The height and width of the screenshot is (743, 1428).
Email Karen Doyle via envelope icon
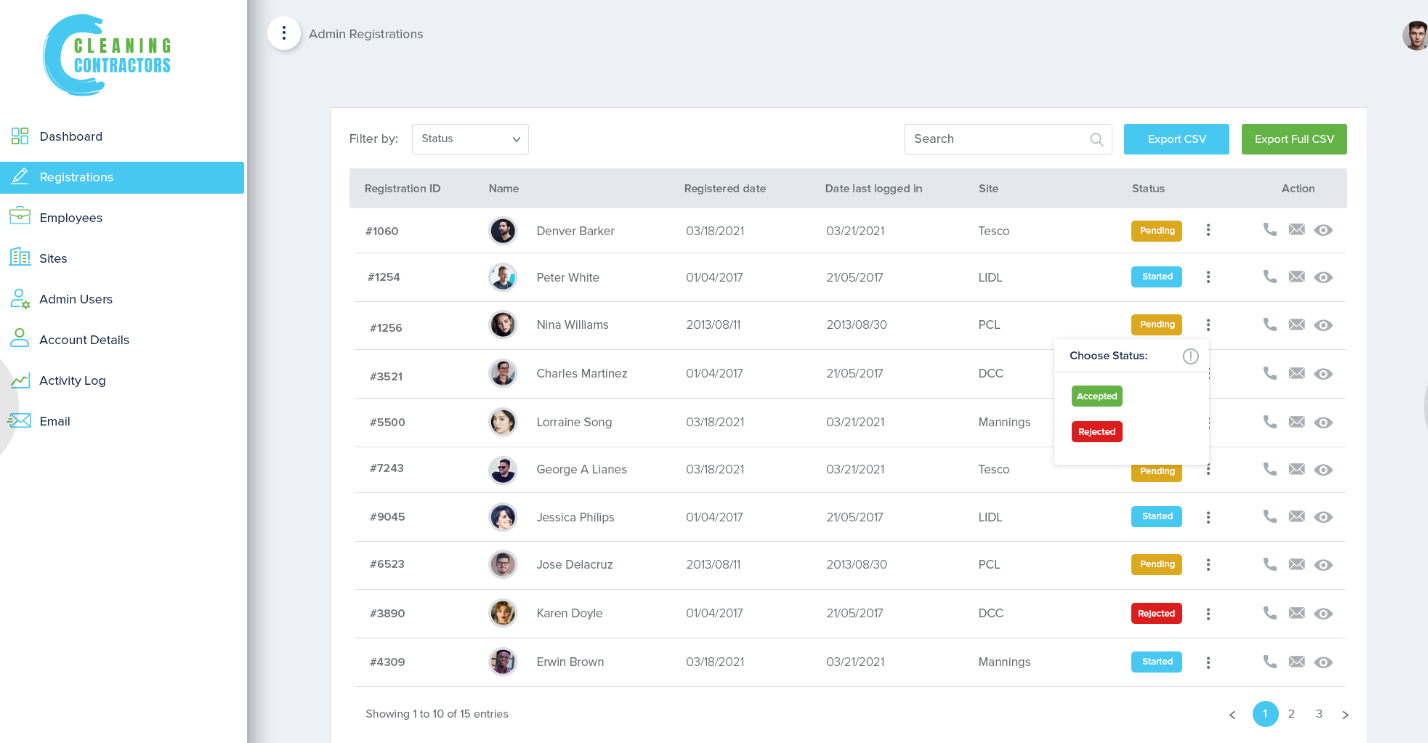click(1297, 613)
